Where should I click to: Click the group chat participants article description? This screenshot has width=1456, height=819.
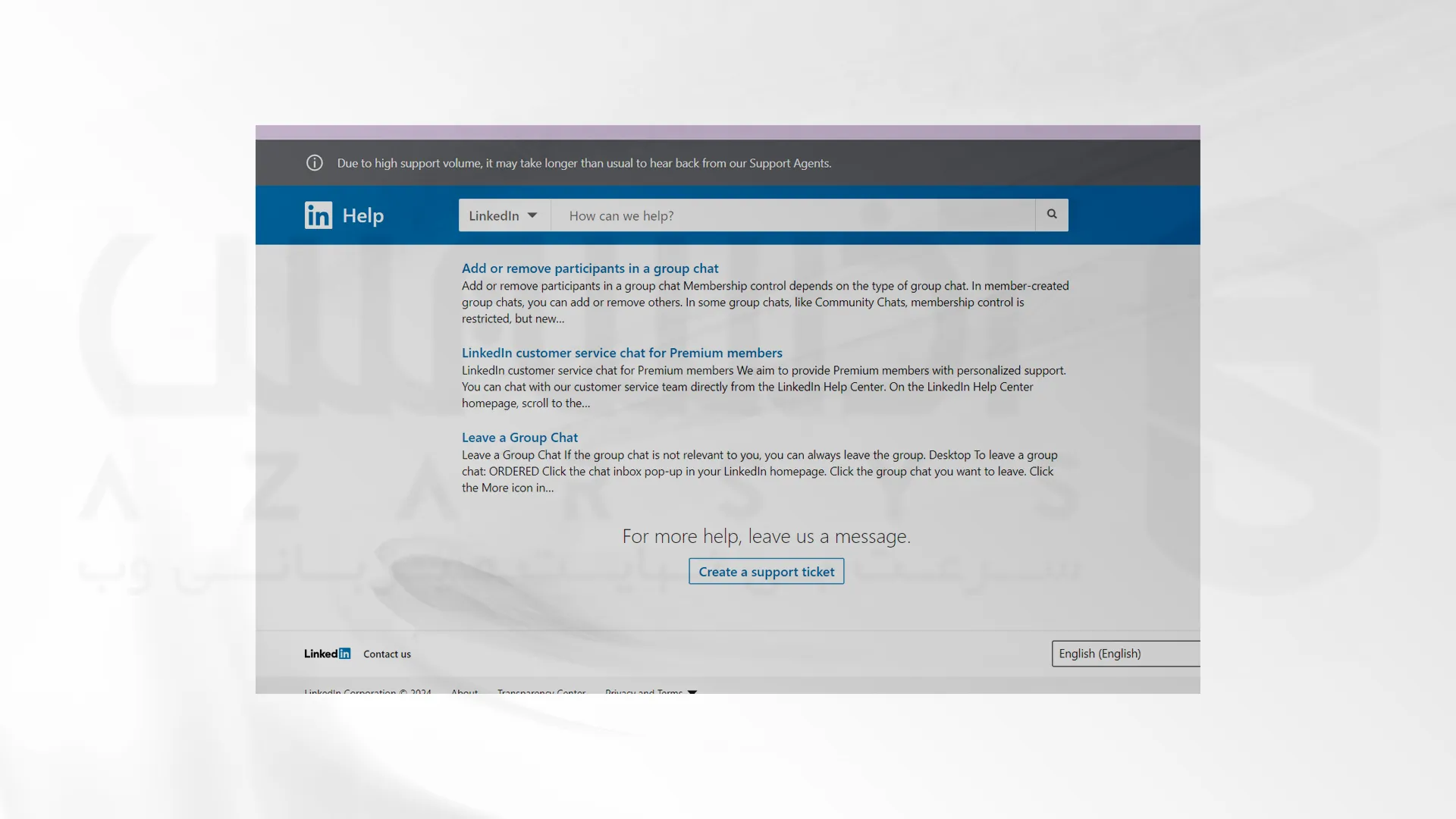pos(765,303)
